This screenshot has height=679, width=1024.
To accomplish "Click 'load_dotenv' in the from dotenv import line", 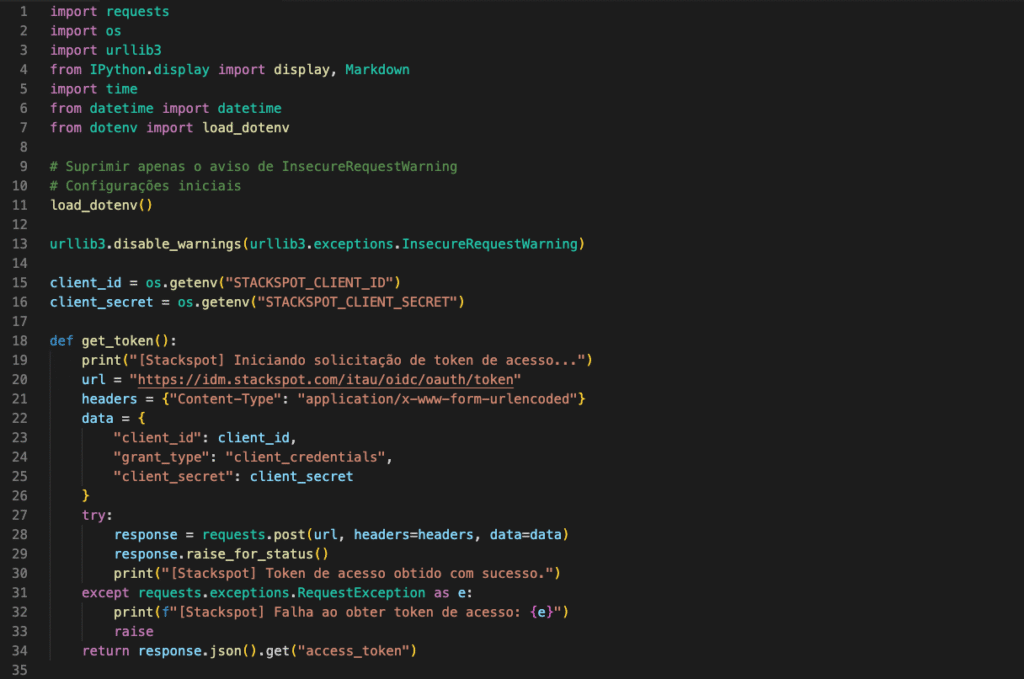I will pyautogui.click(x=246, y=127).
